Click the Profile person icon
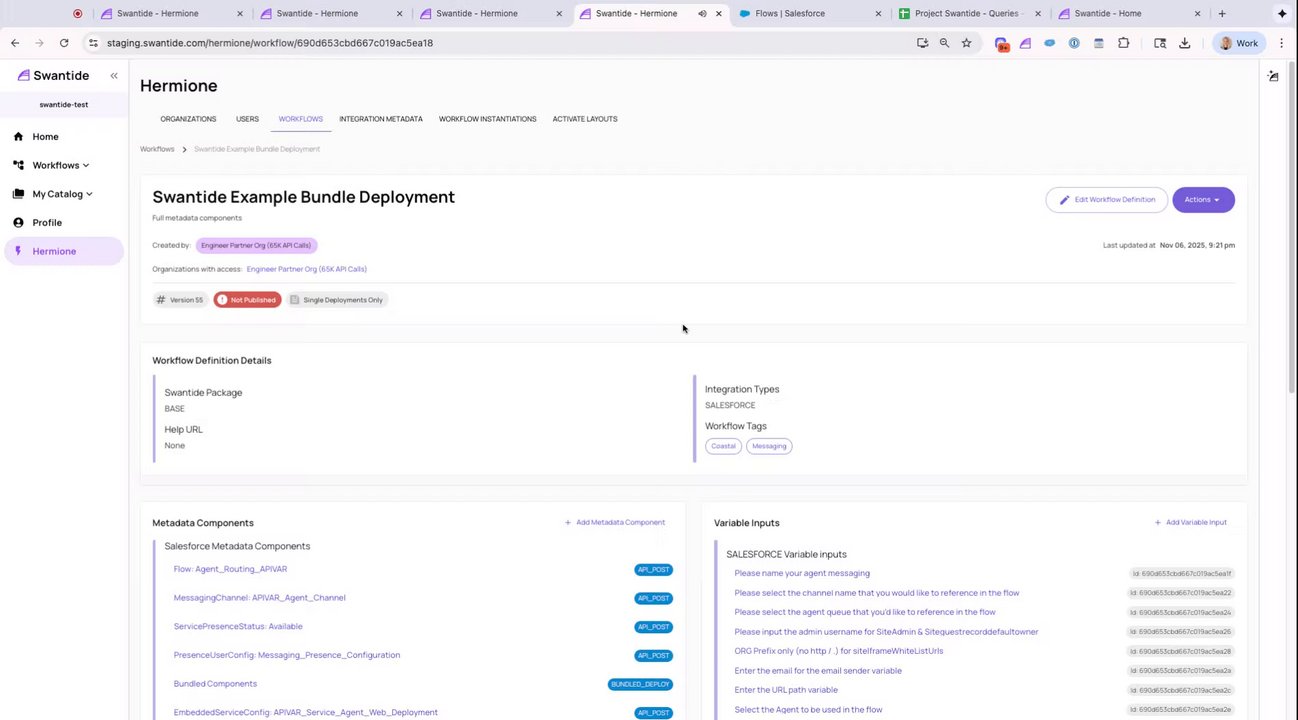1298x720 pixels. 18,223
